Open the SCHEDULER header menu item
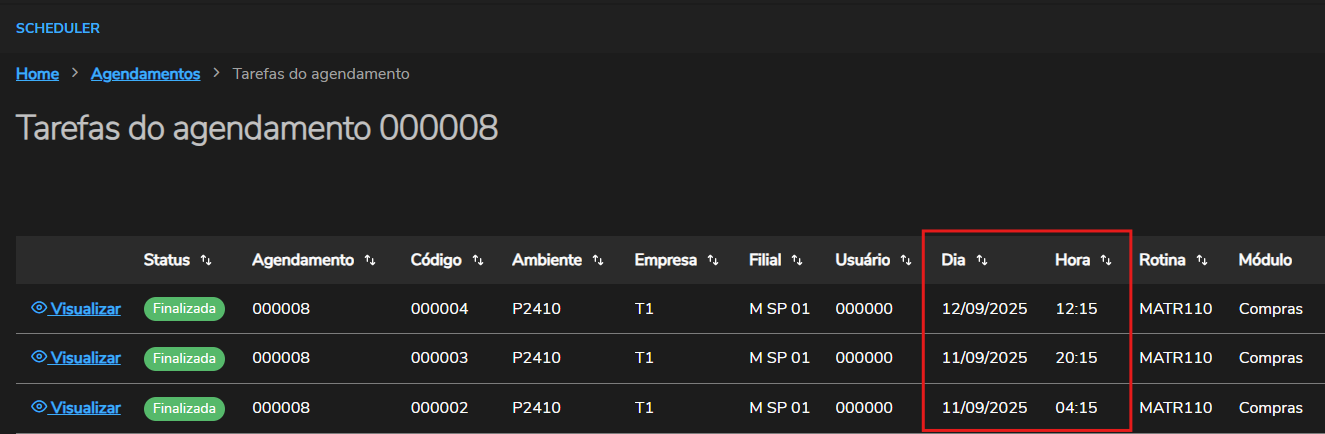The height and width of the screenshot is (434, 1325). tap(58, 28)
